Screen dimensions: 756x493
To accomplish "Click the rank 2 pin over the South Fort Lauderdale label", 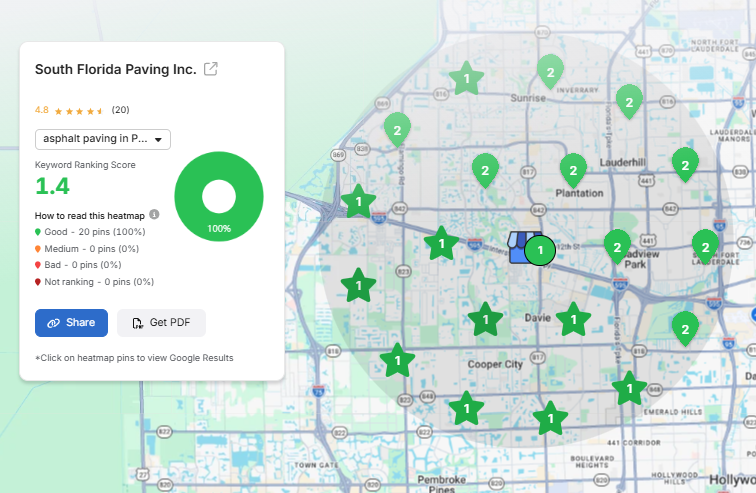I will coord(705,247).
